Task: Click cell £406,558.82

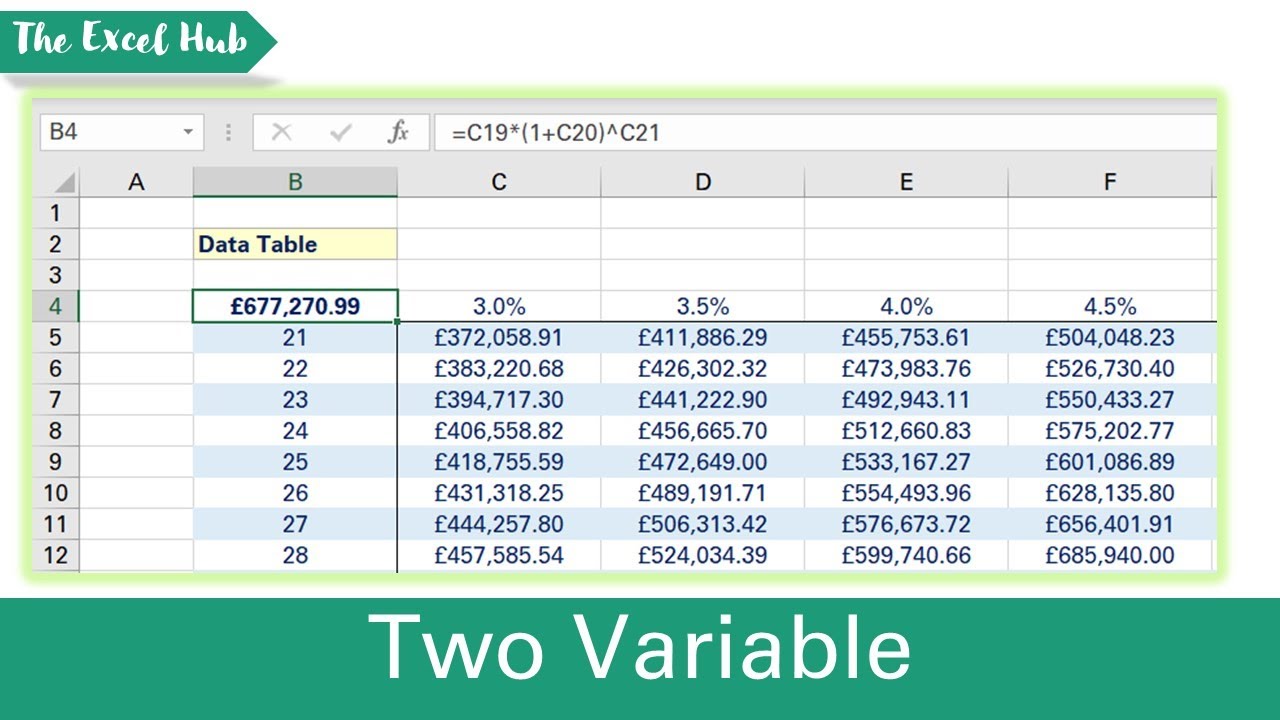Action: 499,431
